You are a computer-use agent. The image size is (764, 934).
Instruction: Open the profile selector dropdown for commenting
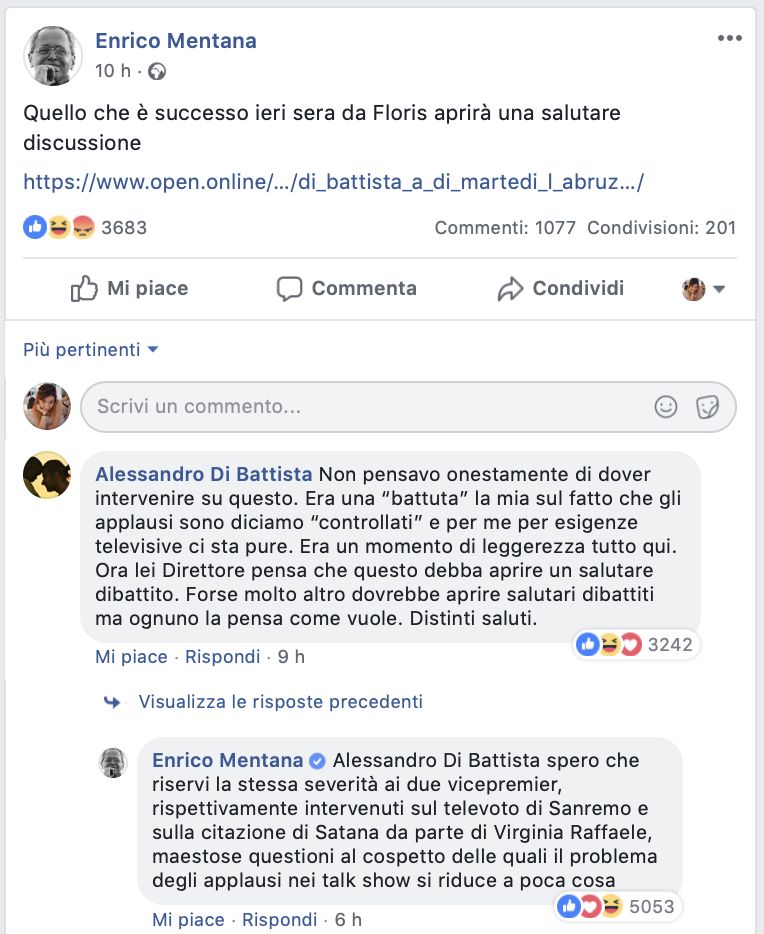(704, 289)
